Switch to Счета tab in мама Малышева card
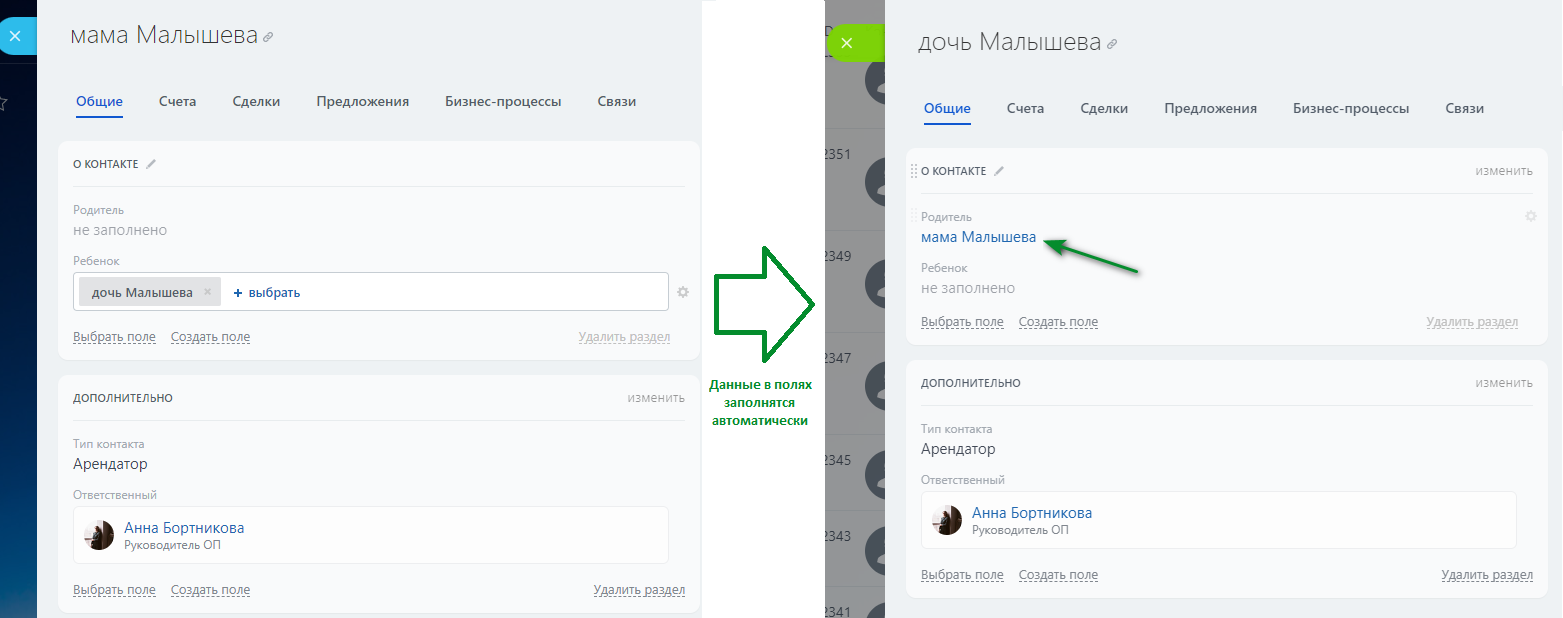The width and height of the screenshot is (1563, 618). 177,101
